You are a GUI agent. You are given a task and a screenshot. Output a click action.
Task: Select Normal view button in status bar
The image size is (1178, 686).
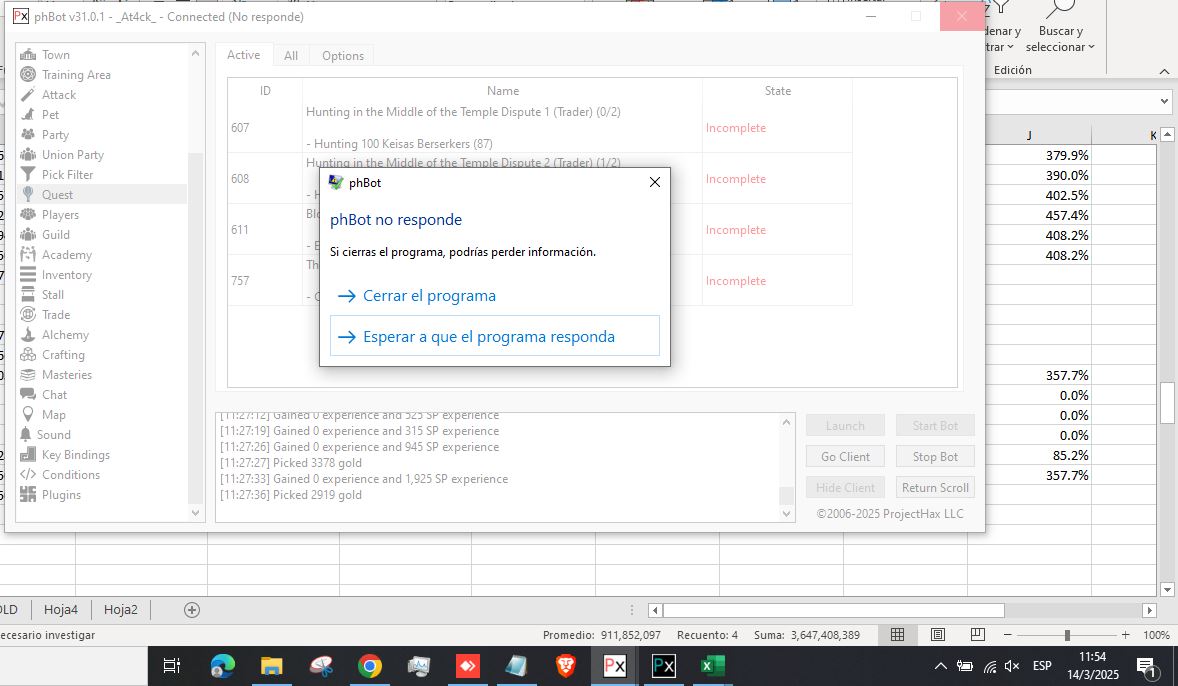[x=897, y=635]
